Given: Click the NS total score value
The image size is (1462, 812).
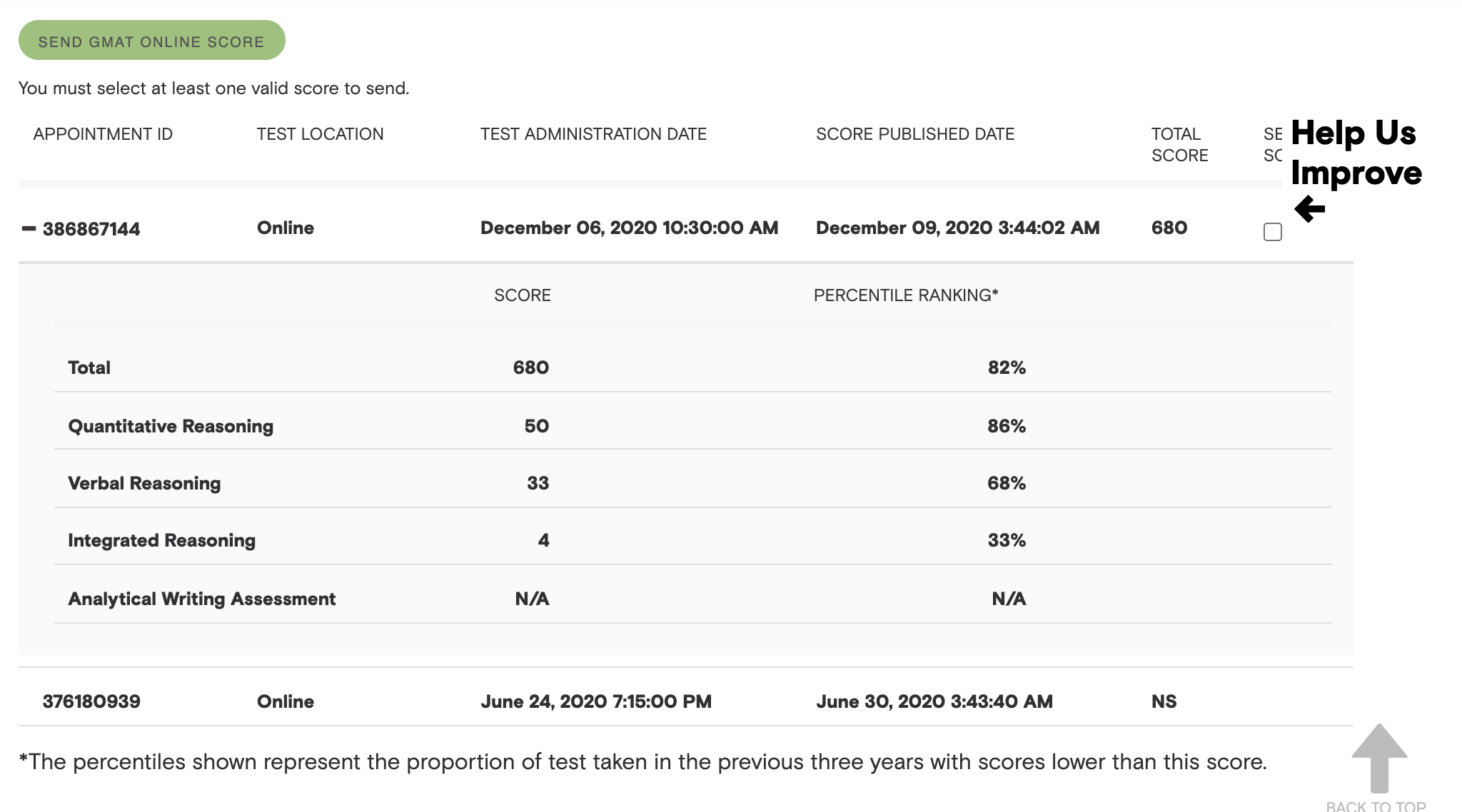Looking at the screenshot, I should click(x=1164, y=701).
